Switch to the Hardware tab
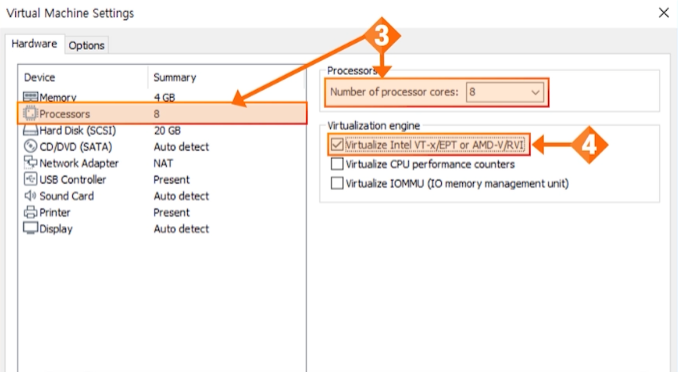678x372 pixels. tap(34, 44)
